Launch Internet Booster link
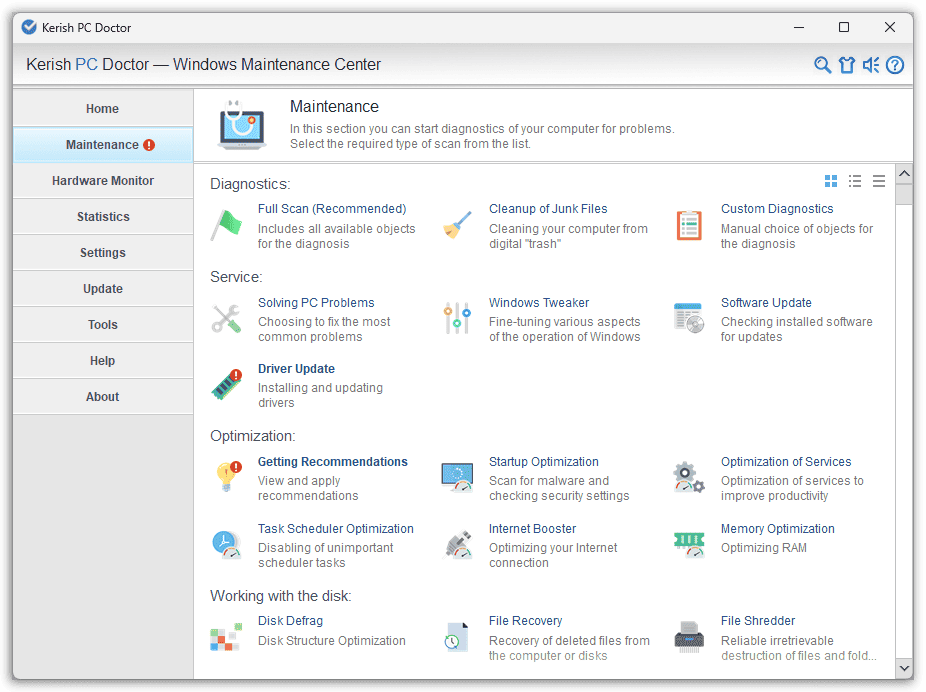Screen dimensions: 926x692 click(x=532, y=529)
